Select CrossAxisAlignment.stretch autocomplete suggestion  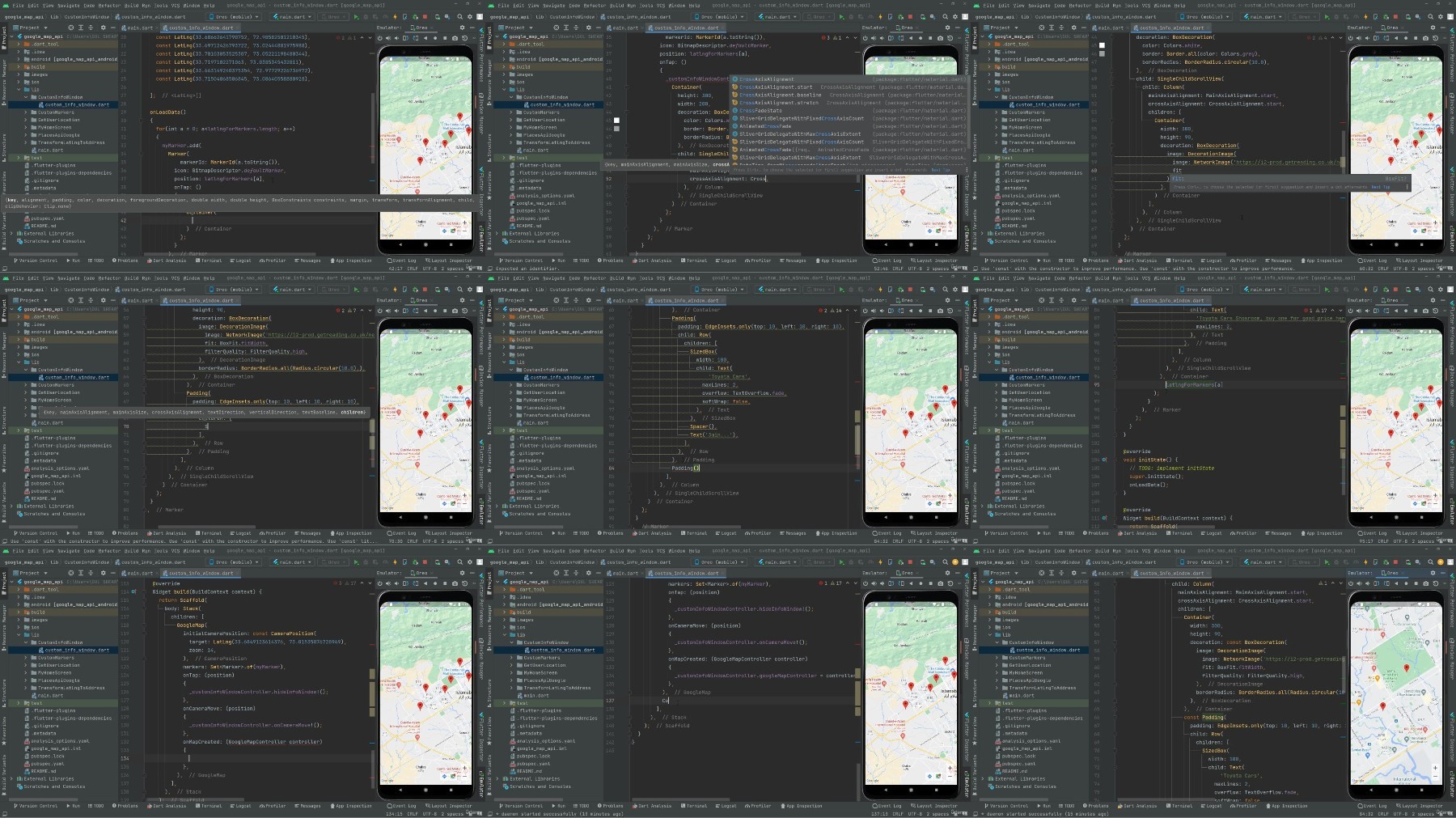coord(849,103)
